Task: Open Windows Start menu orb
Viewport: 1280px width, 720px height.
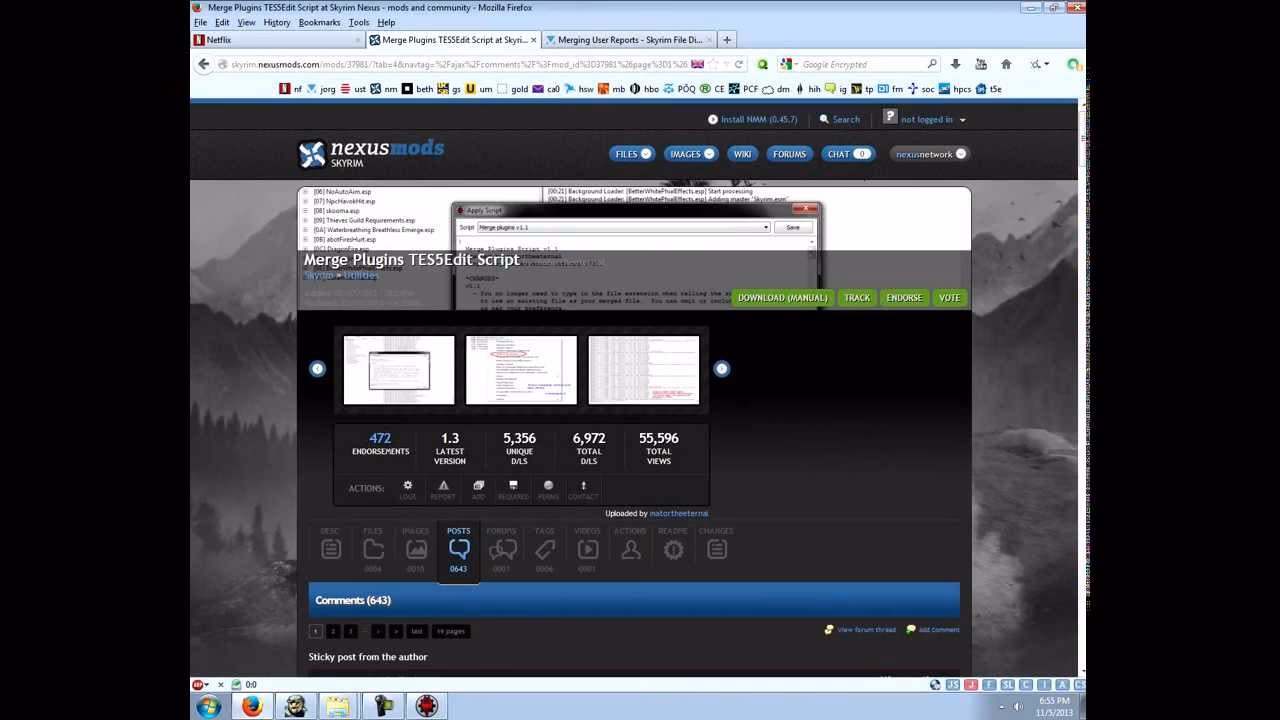Action: coord(209,706)
